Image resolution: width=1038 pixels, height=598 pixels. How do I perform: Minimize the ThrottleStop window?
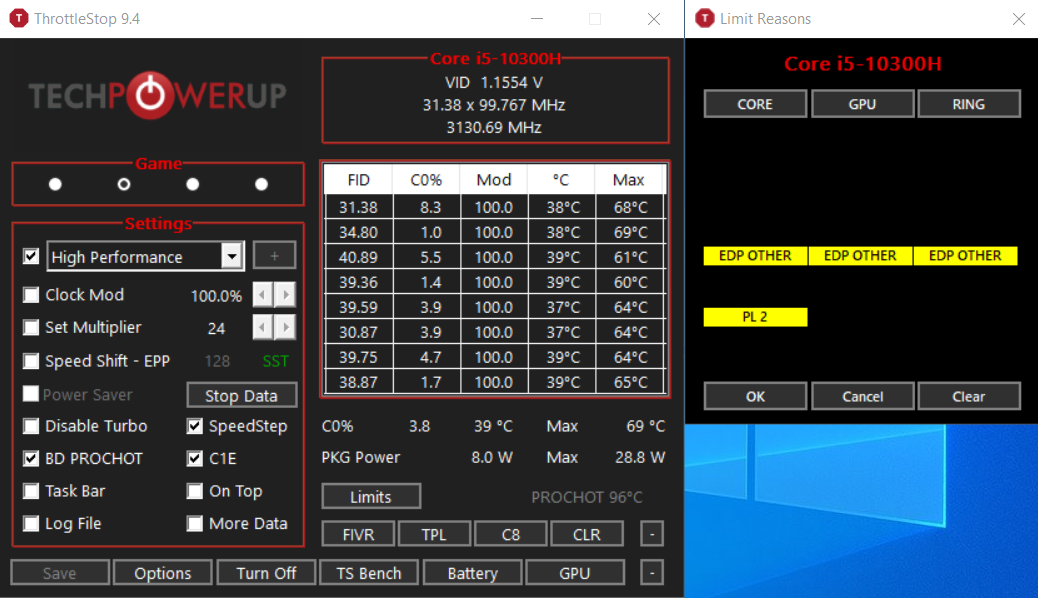click(537, 19)
